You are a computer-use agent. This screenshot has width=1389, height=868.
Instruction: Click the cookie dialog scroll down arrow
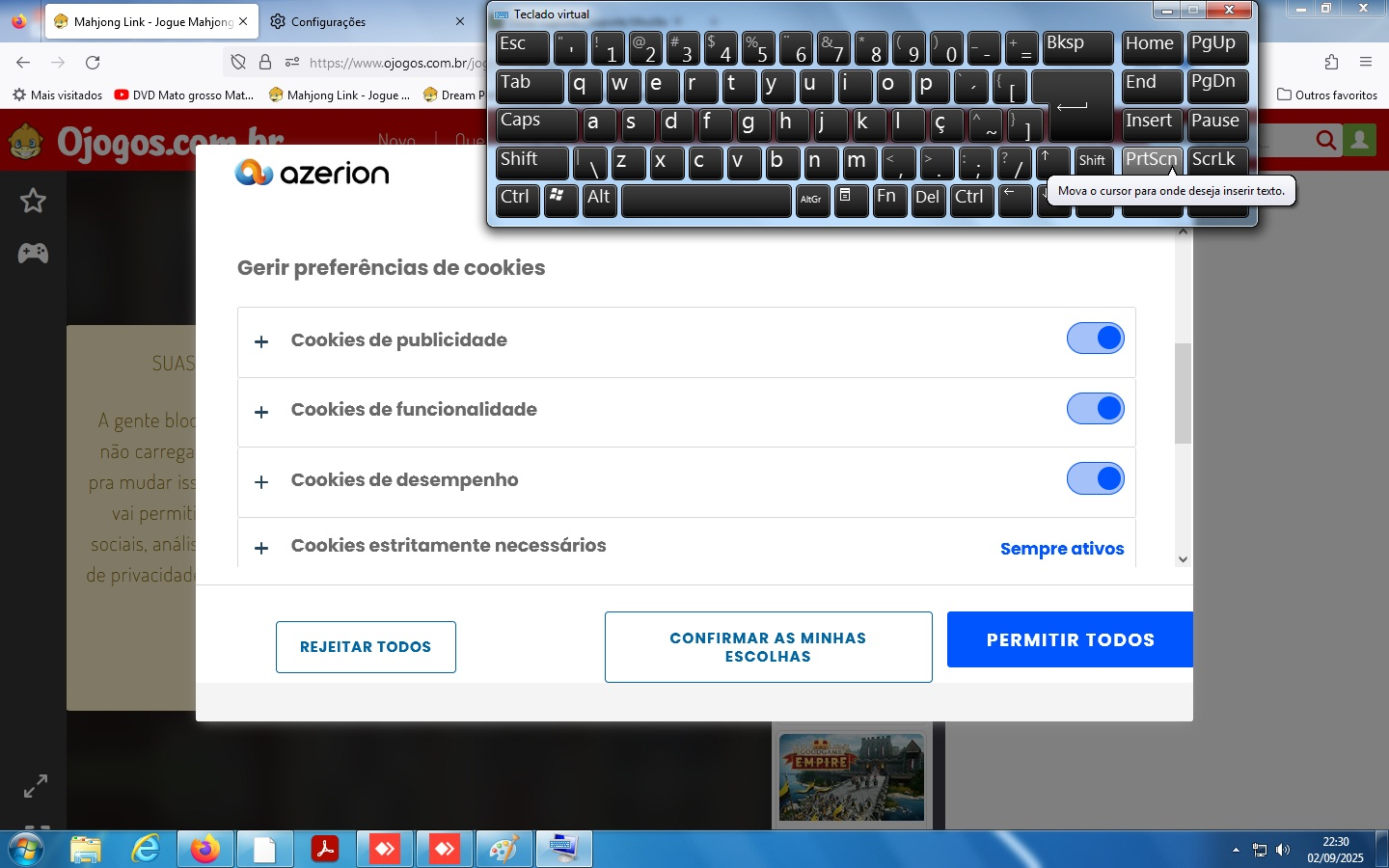tap(1183, 559)
